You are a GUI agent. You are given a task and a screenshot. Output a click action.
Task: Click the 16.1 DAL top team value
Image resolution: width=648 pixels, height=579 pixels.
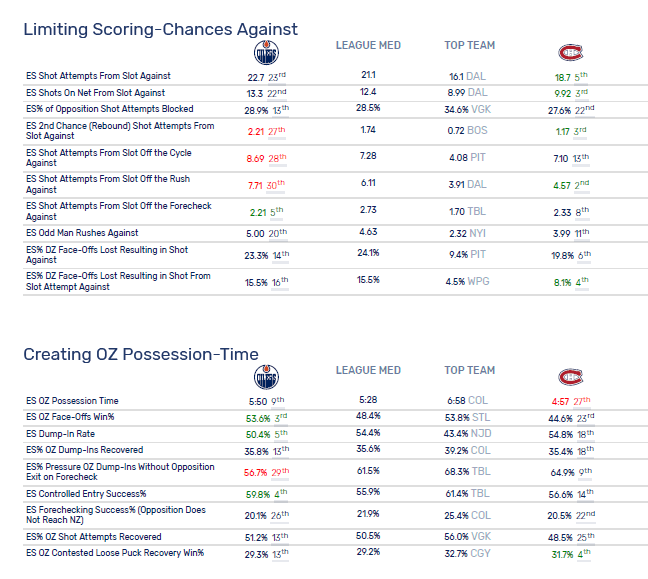point(468,76)
